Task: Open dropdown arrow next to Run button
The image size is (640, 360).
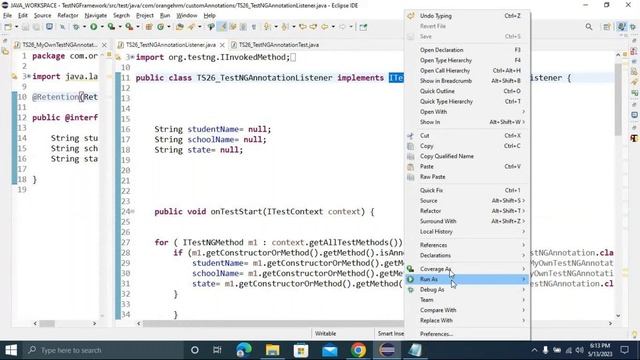Action: [102, 27]
